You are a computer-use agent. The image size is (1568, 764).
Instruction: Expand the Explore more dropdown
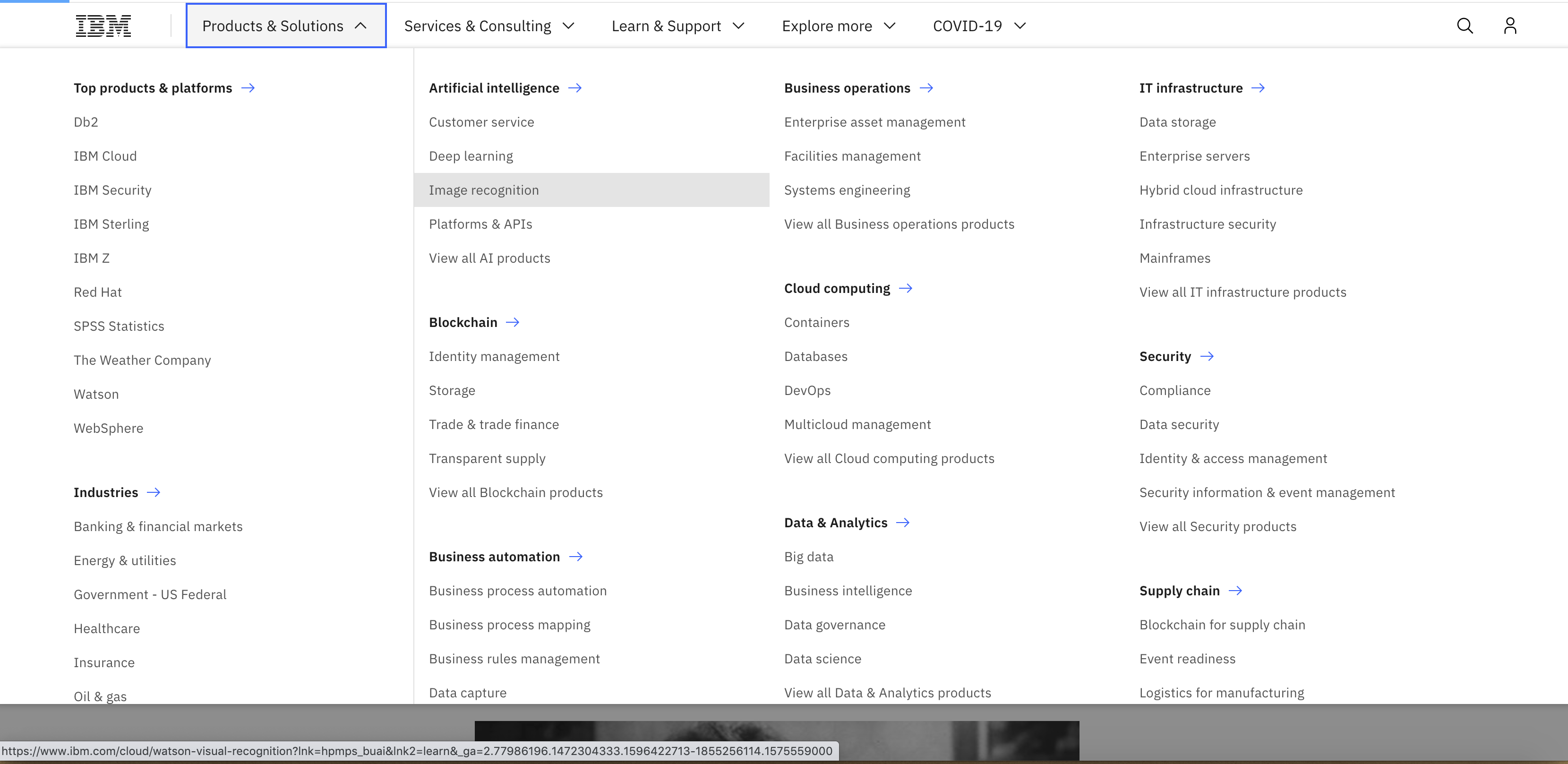pos(838,26)
